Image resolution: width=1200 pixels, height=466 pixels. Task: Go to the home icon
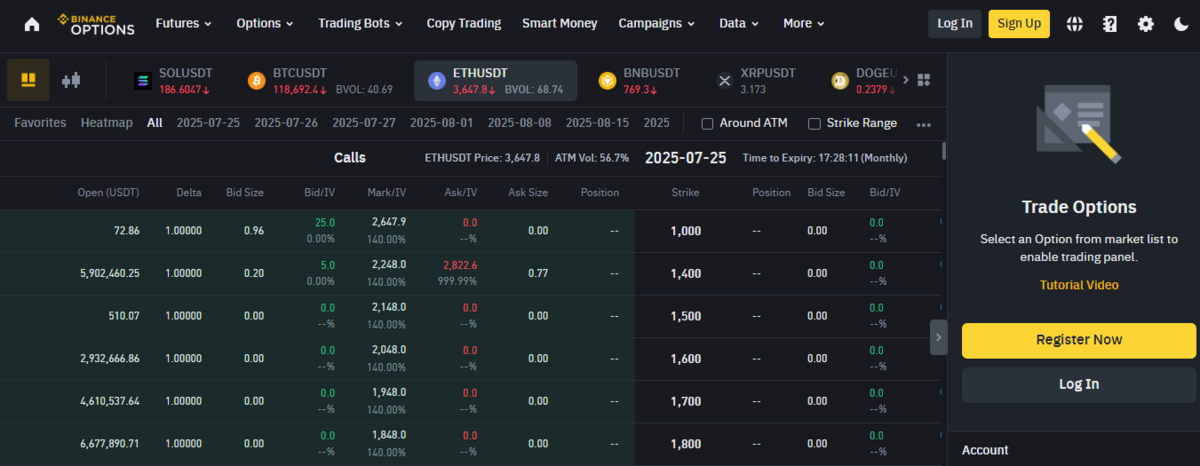point(32,24)
